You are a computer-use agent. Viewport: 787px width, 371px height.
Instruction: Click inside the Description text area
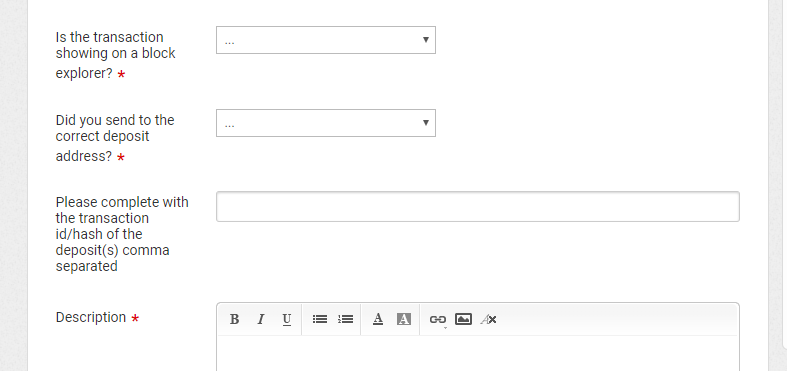tap(478, 353)
